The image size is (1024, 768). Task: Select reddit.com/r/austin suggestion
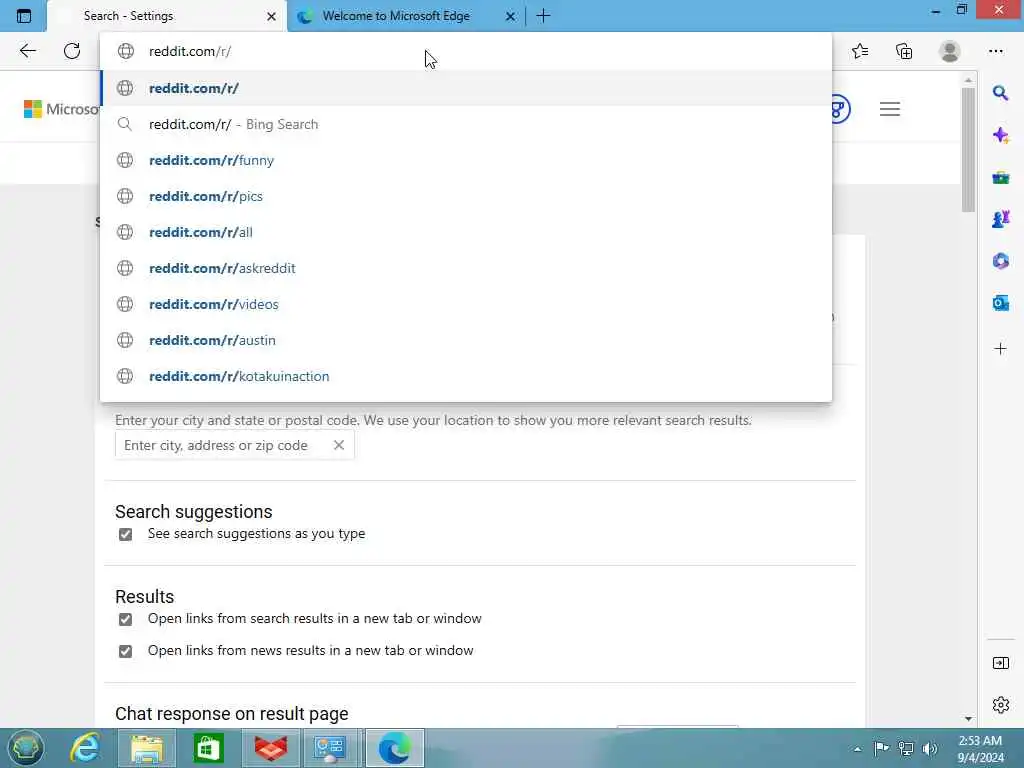point(466,340)
